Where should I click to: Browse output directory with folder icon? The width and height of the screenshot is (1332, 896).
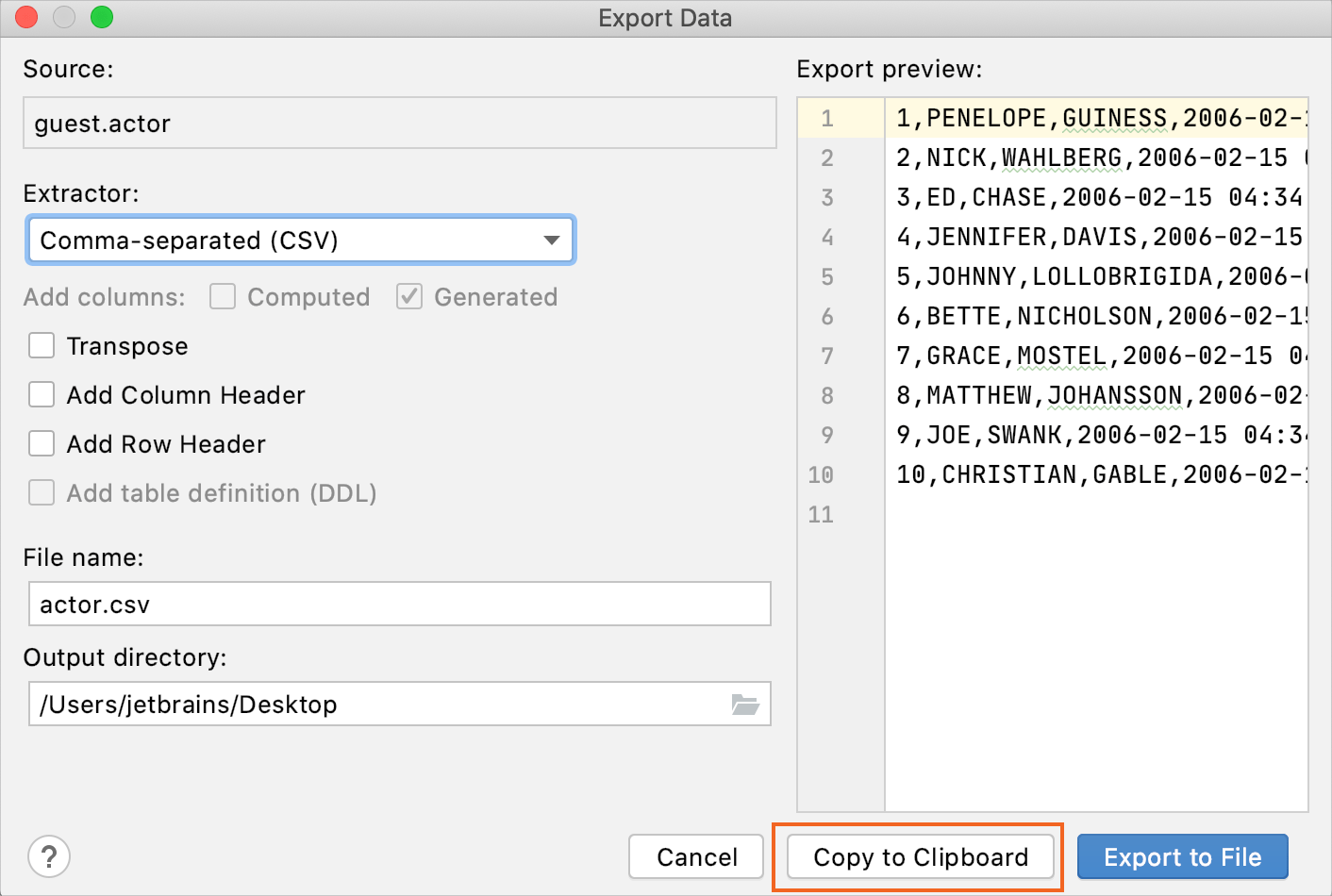(745, 705)
